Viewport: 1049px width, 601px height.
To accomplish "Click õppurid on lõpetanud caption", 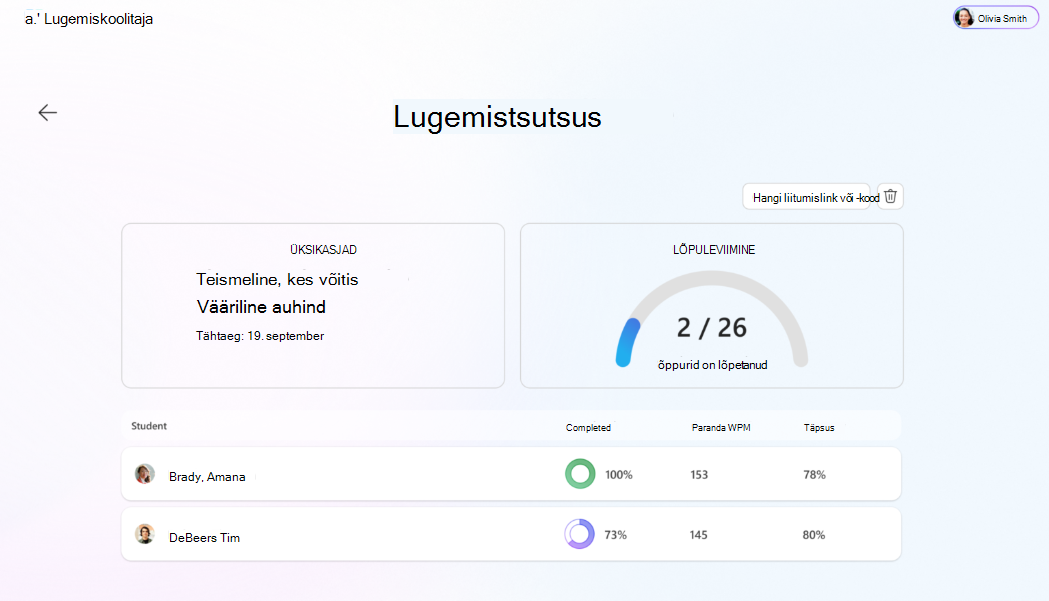I will coord(712,365).
